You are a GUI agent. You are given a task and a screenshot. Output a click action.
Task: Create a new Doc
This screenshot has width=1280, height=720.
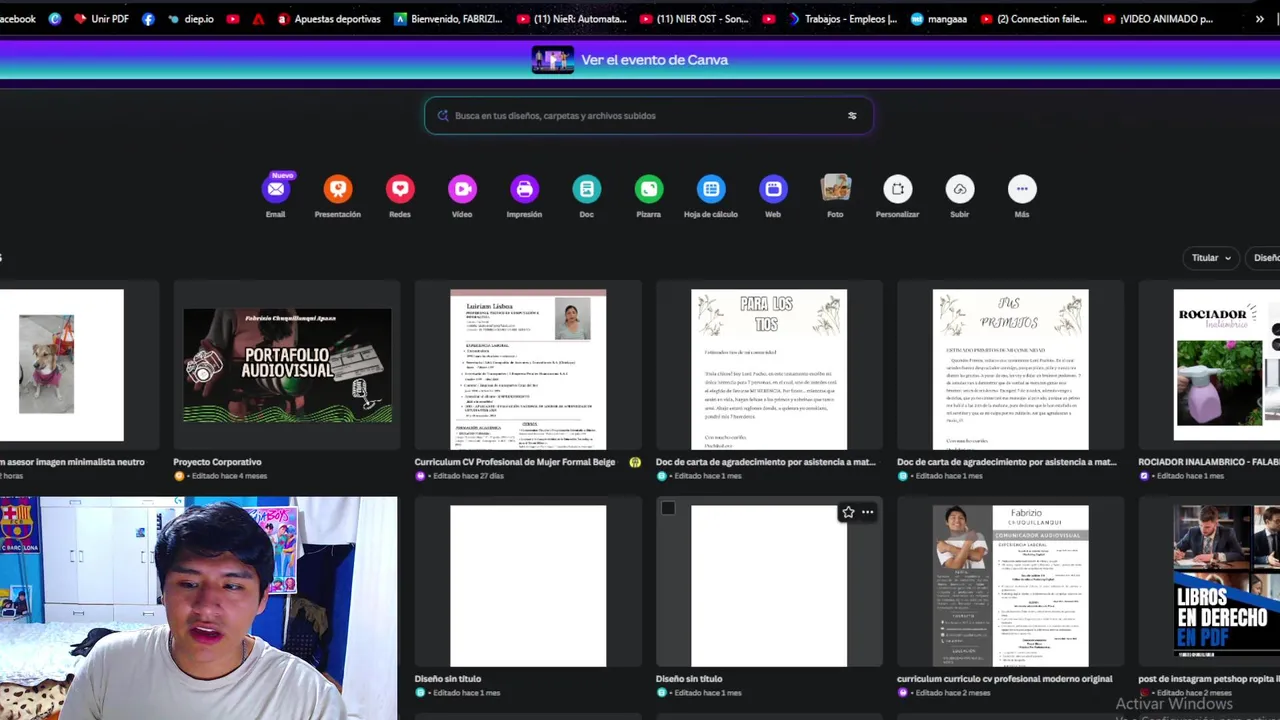(x=587, y=189)
